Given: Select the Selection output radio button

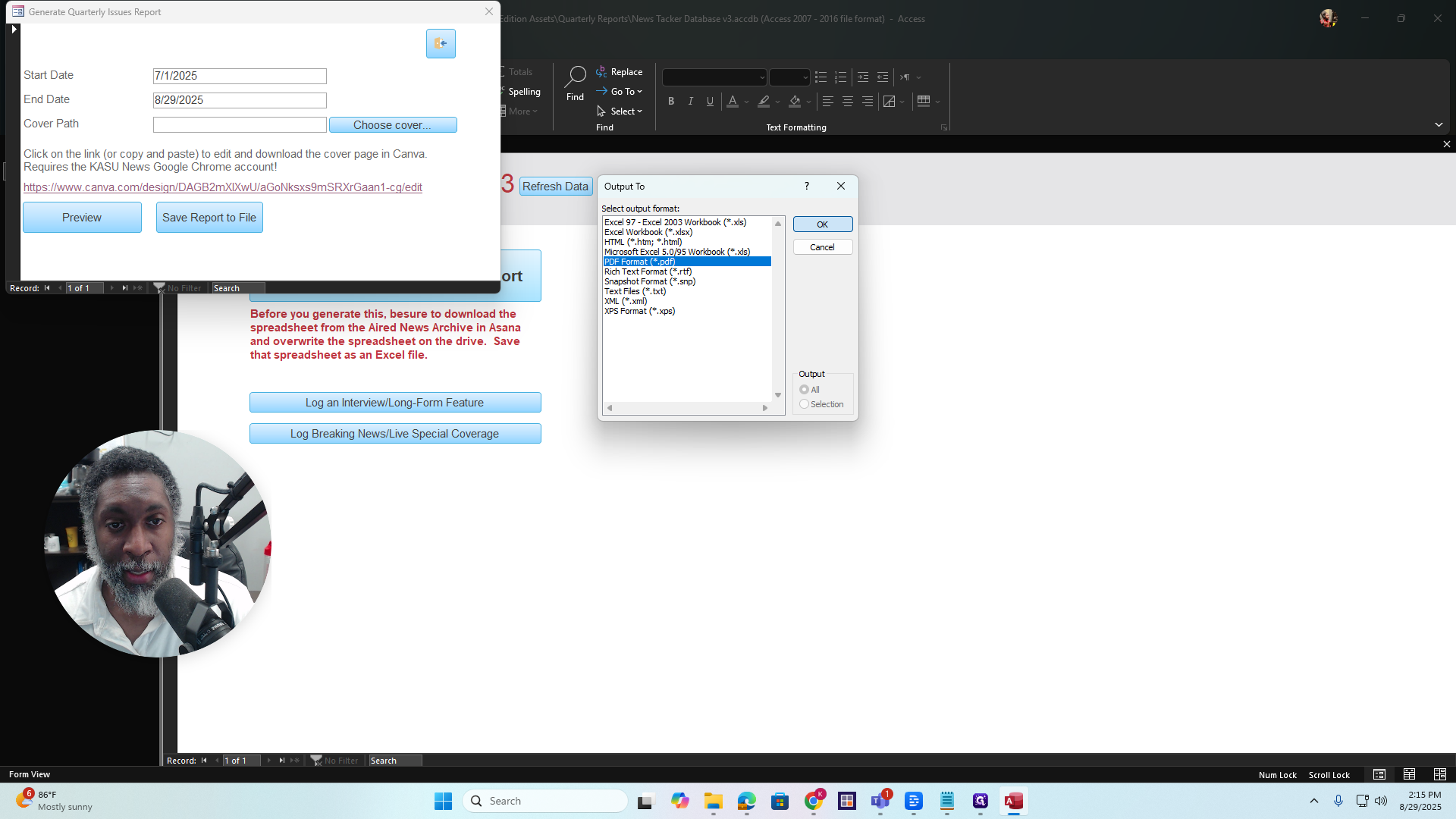Looking at the screenshot, I should click(804, 404).
